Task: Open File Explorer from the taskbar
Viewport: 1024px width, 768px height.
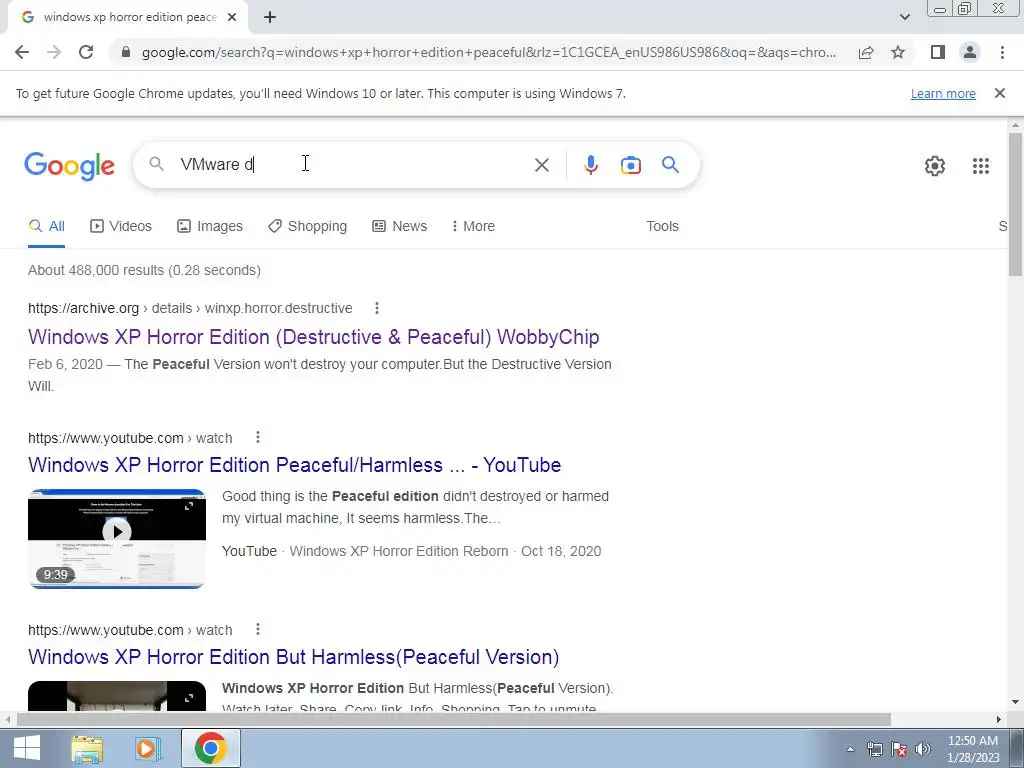Action: click(x=87, y=748)
